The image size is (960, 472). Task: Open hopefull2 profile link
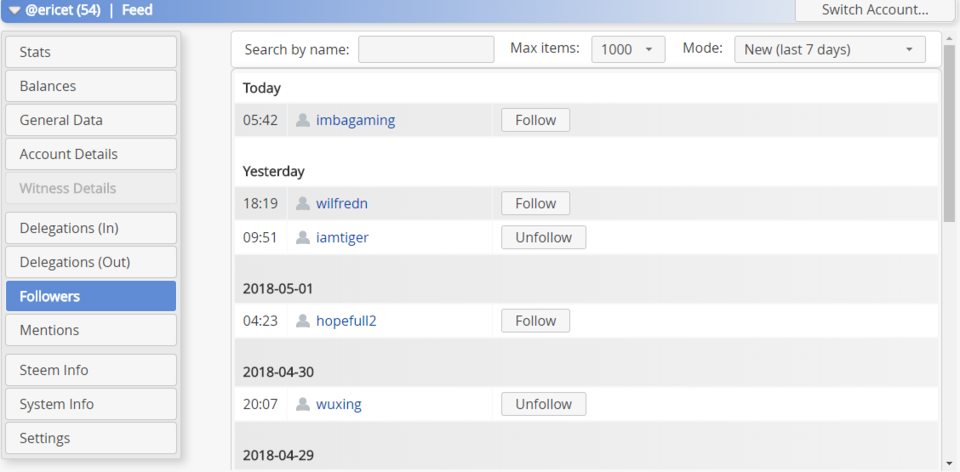coord(346,321)
